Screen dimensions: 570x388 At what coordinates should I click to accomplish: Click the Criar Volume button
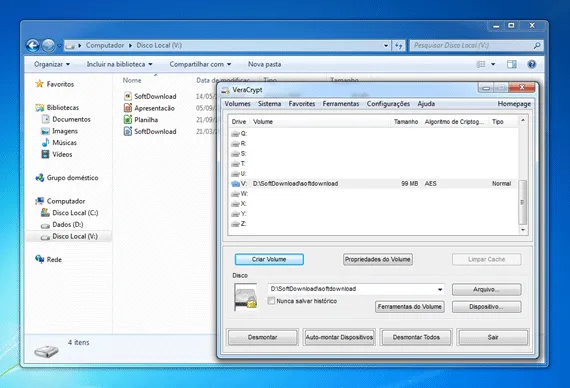269,259
